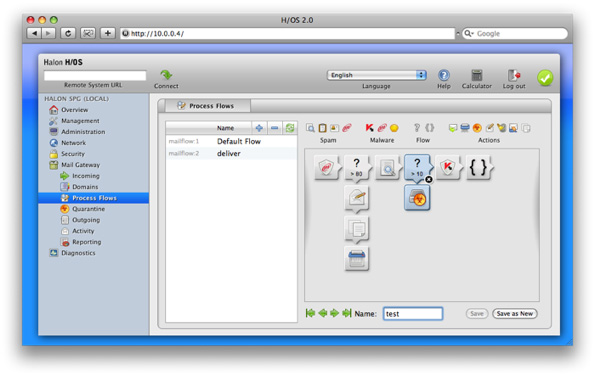Open Quarantine under Mail Gateway

pos(88,209)
